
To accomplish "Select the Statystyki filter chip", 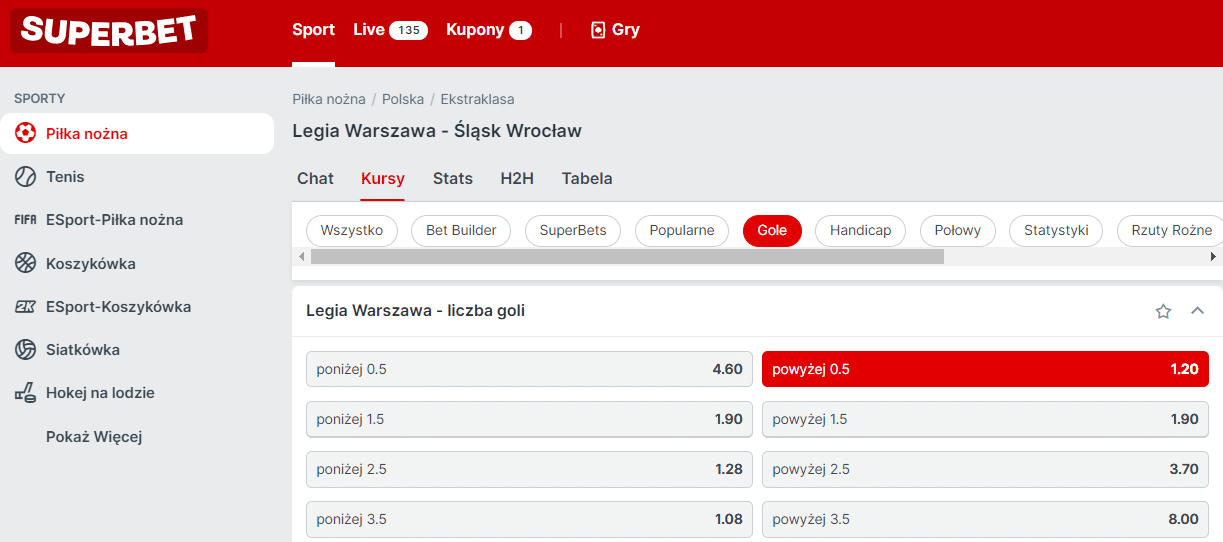I will click(1056, 230).
